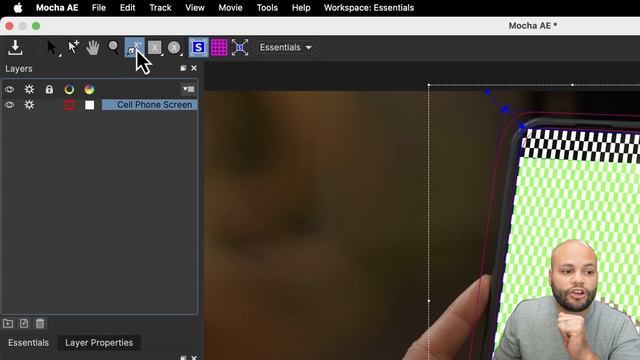Select the rectangle X-Spline shape tool
This screenshot has height=360, width=640.
[x=154, y=47]
